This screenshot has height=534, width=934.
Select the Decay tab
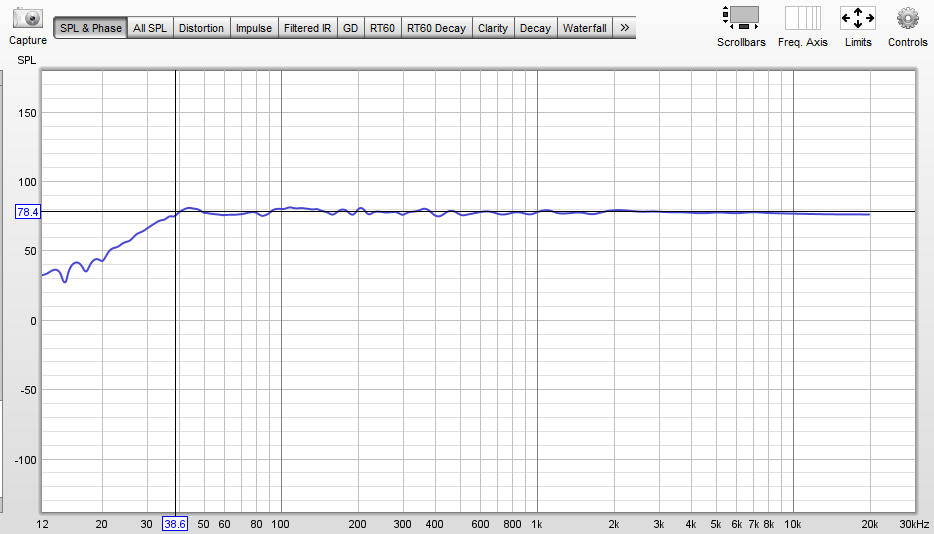535,28
